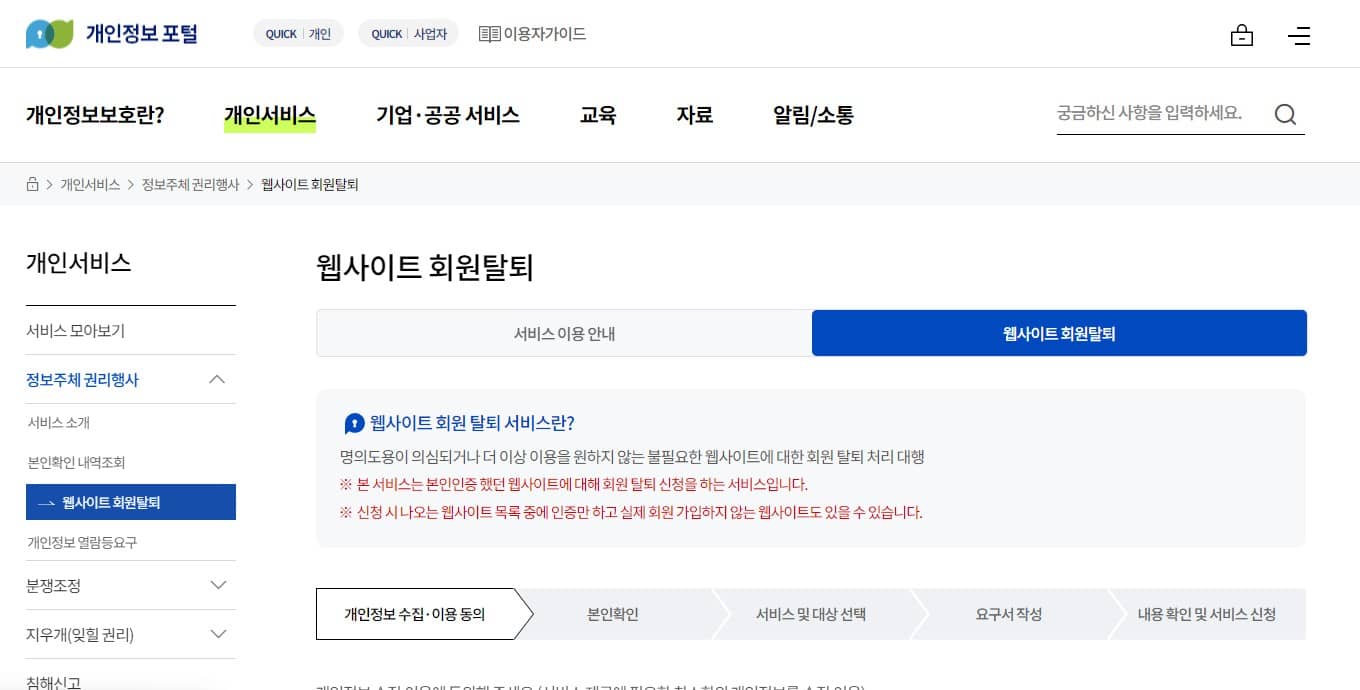This screenshot has height=690, width=1360.
Task: Click the search magnifier icon
Action: pyautogui.click(x=1285, y=114)
